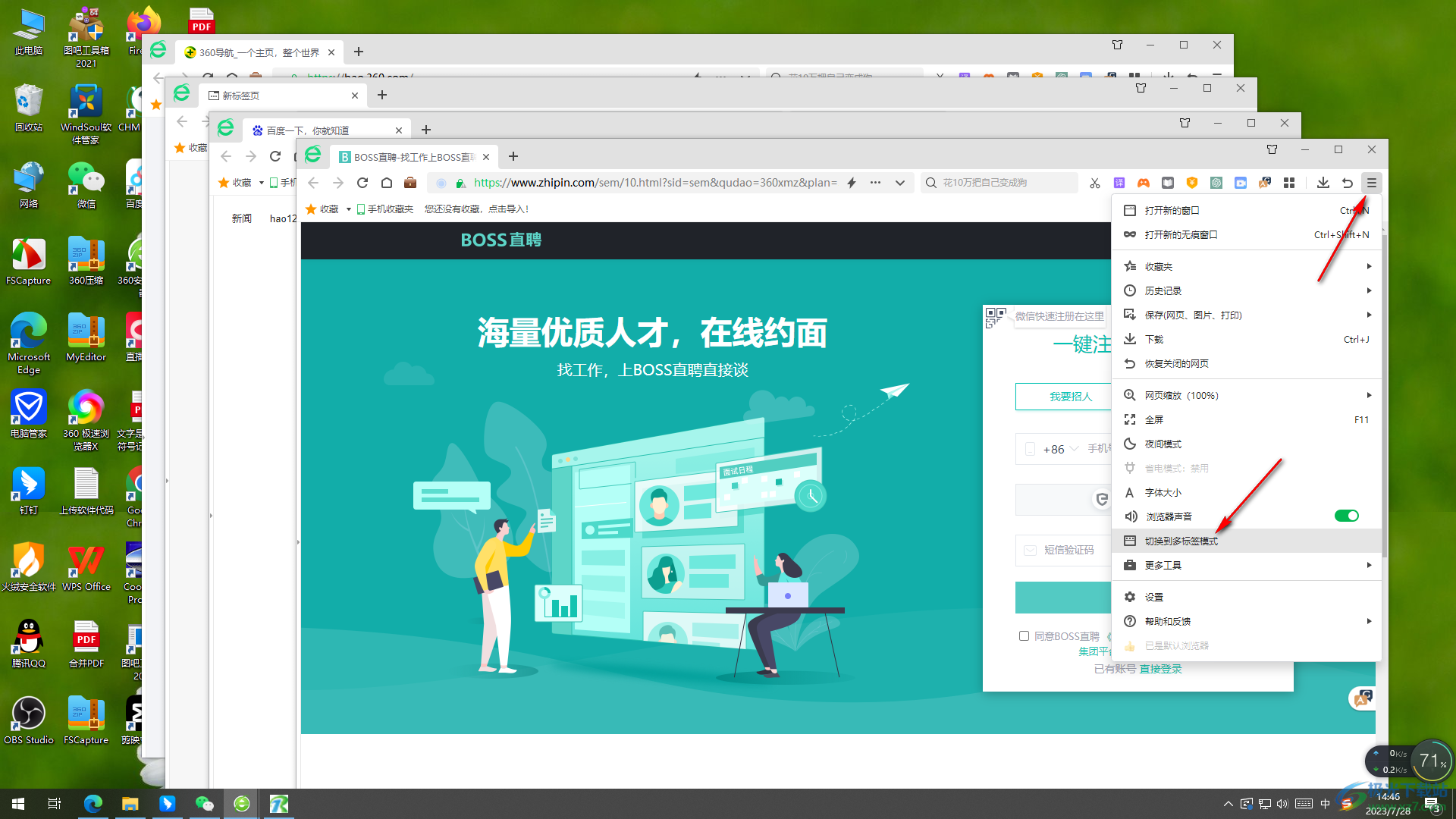
Task: Open WPS Office desktop shortcut
Action: [x=86, y=568]
